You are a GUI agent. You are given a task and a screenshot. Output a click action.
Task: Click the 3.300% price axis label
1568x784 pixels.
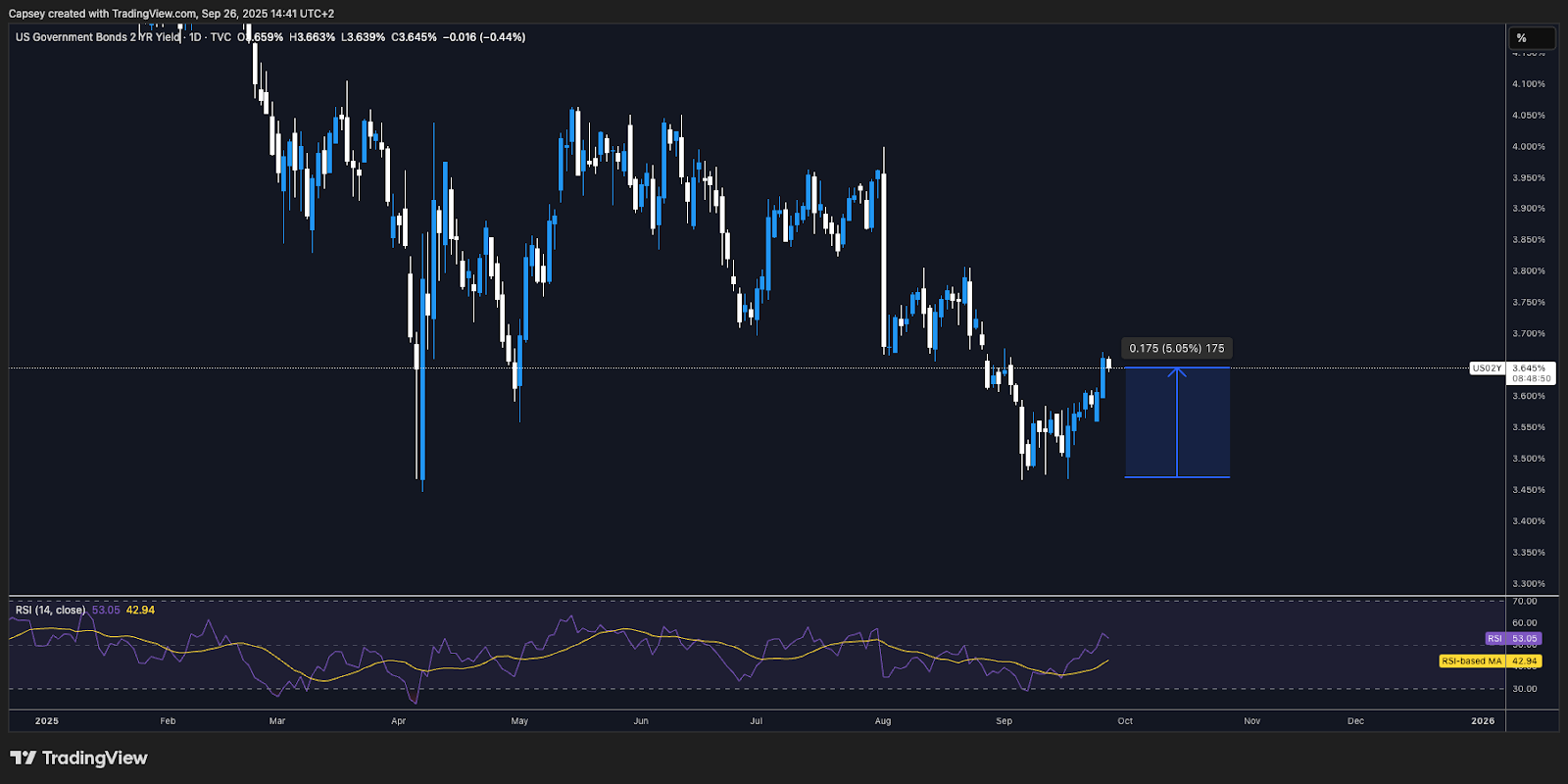point(1529,584)
